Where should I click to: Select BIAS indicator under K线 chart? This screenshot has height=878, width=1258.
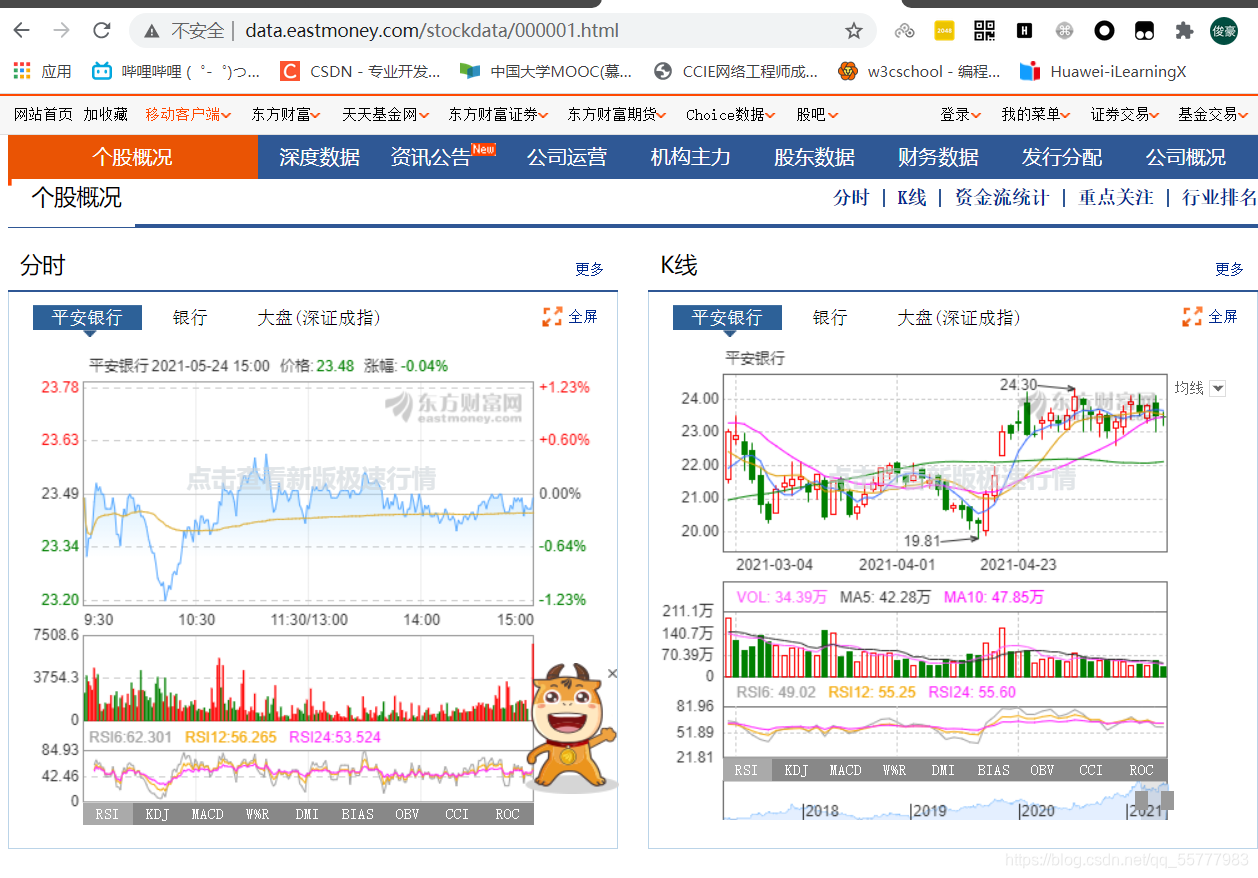pyautogui.click(x=994, y=770)
